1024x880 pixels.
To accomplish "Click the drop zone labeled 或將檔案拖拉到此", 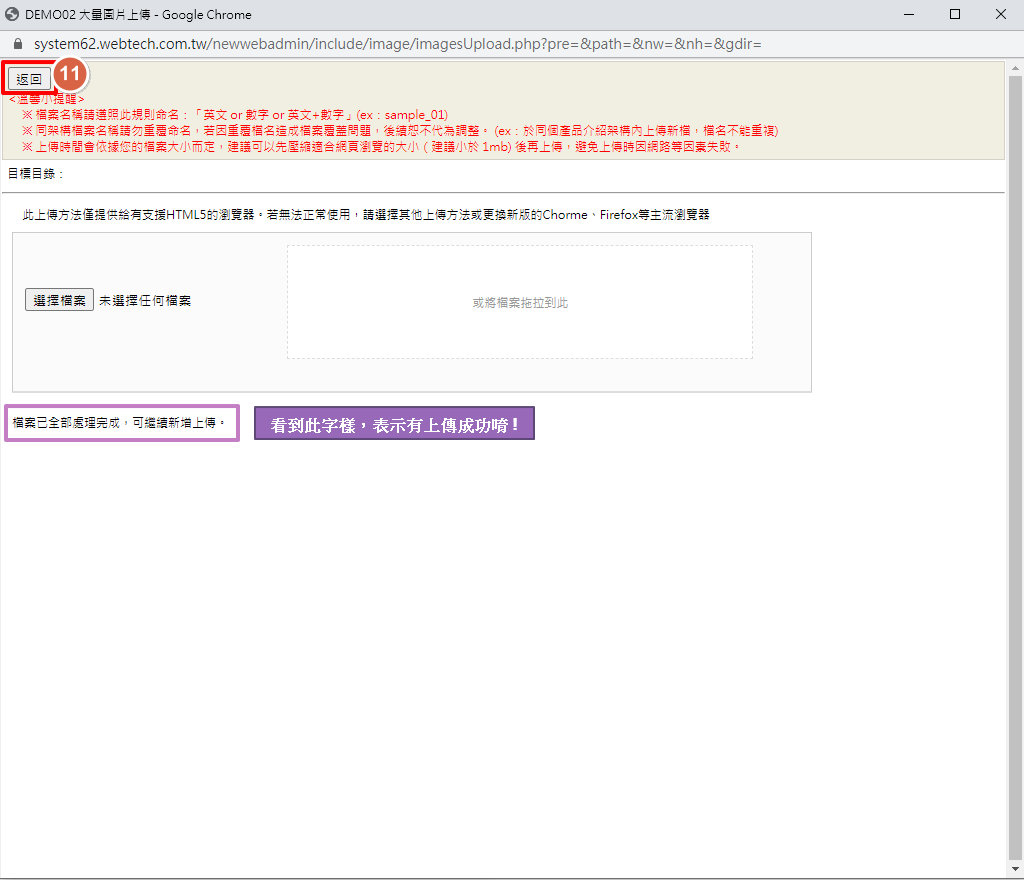I will tap(519, 302).
